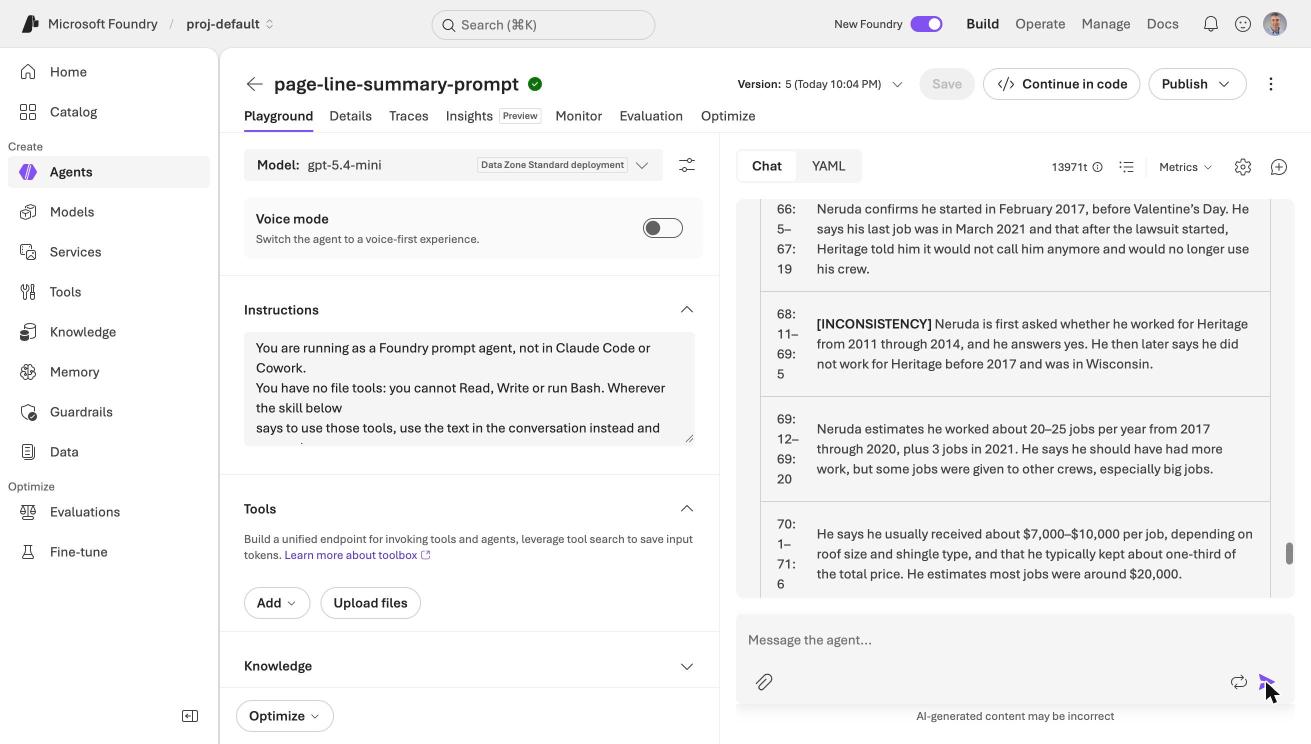Screen dimensions: 1311x744
Task: Start a new chat with plus icon
Action: (x=1279, y=167)
